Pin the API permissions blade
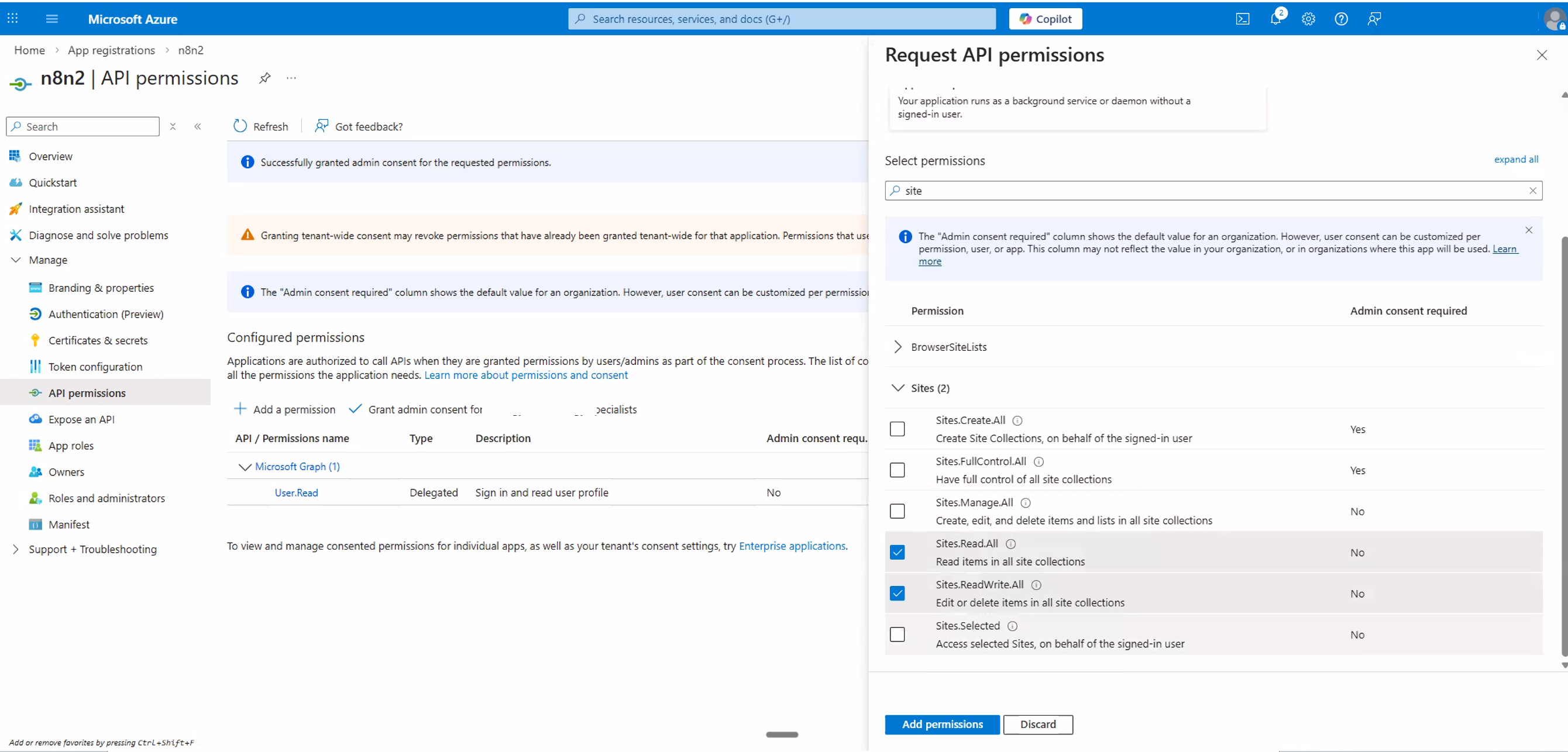1568x752 pixels. (264, 78)
